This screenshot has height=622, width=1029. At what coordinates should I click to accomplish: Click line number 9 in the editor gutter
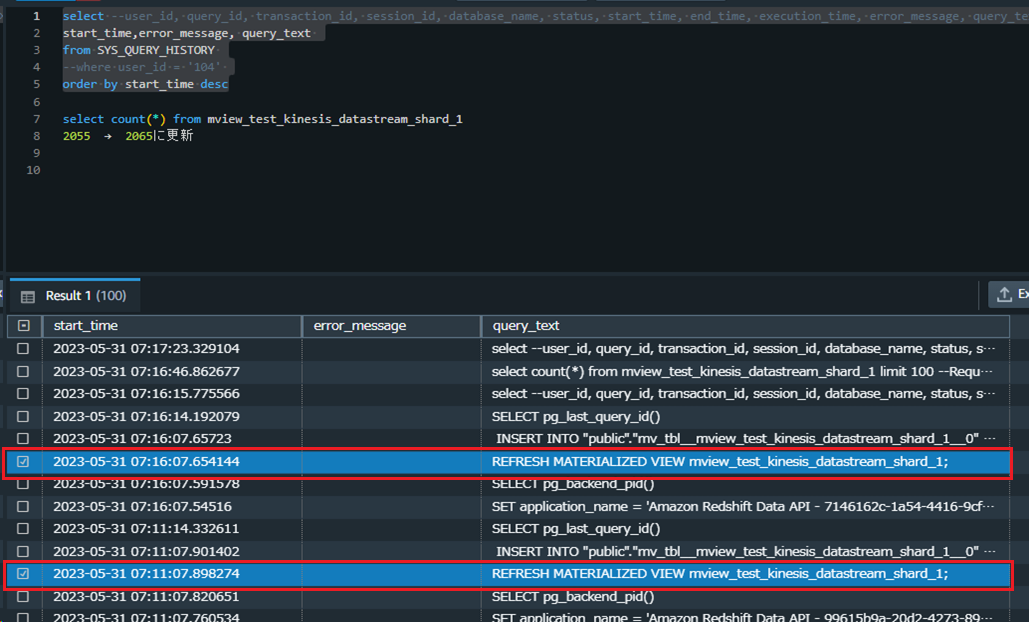[x=36, y=153]
